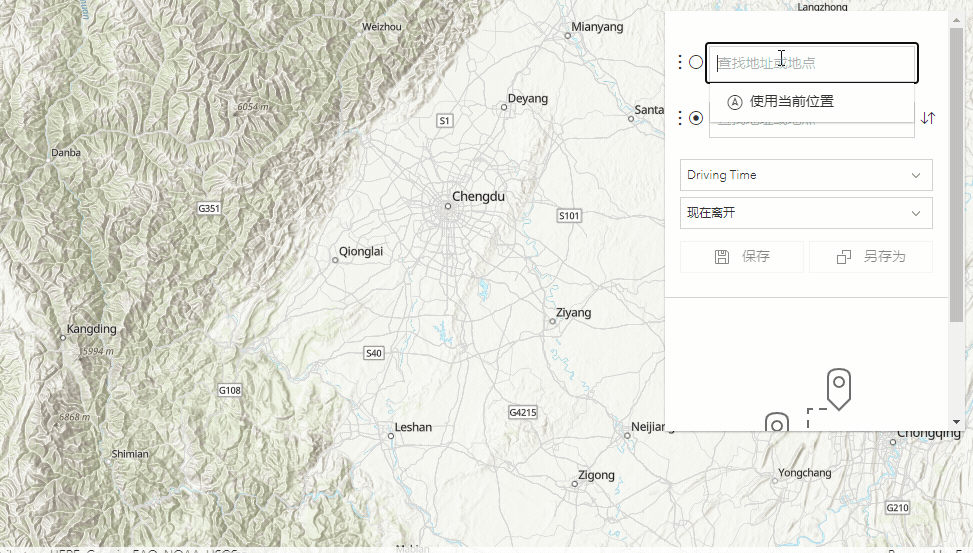This screenshot has height=553, width=973.
Task: Click the S1 highway shield
Action: point(444,120)
